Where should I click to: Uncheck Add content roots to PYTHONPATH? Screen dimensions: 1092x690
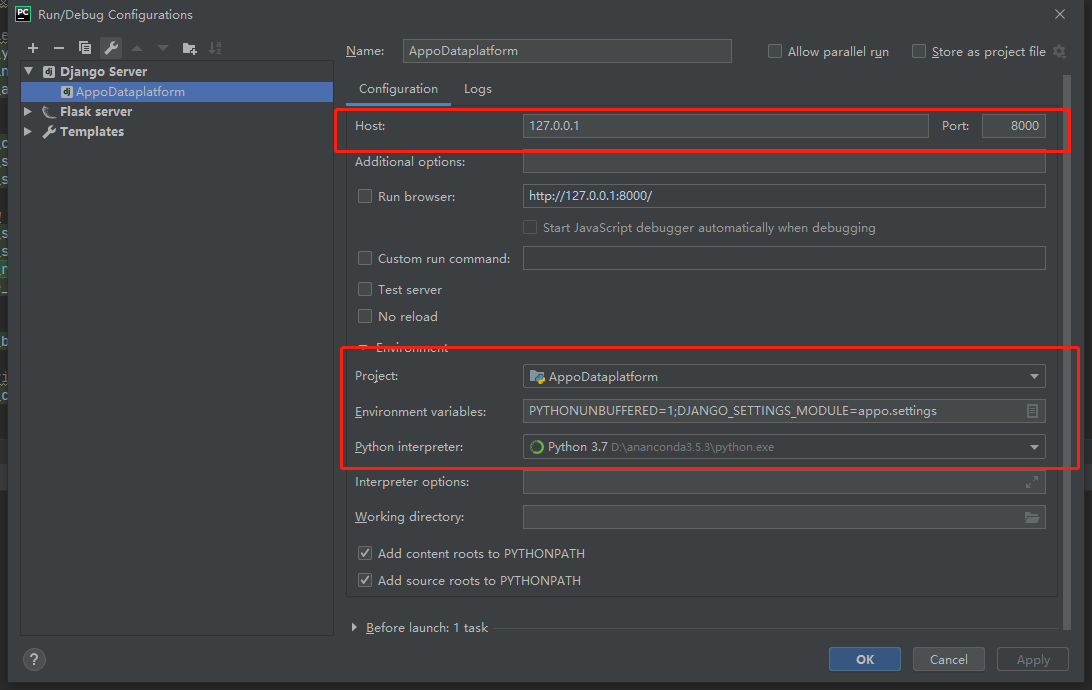[x=365, y=554]
